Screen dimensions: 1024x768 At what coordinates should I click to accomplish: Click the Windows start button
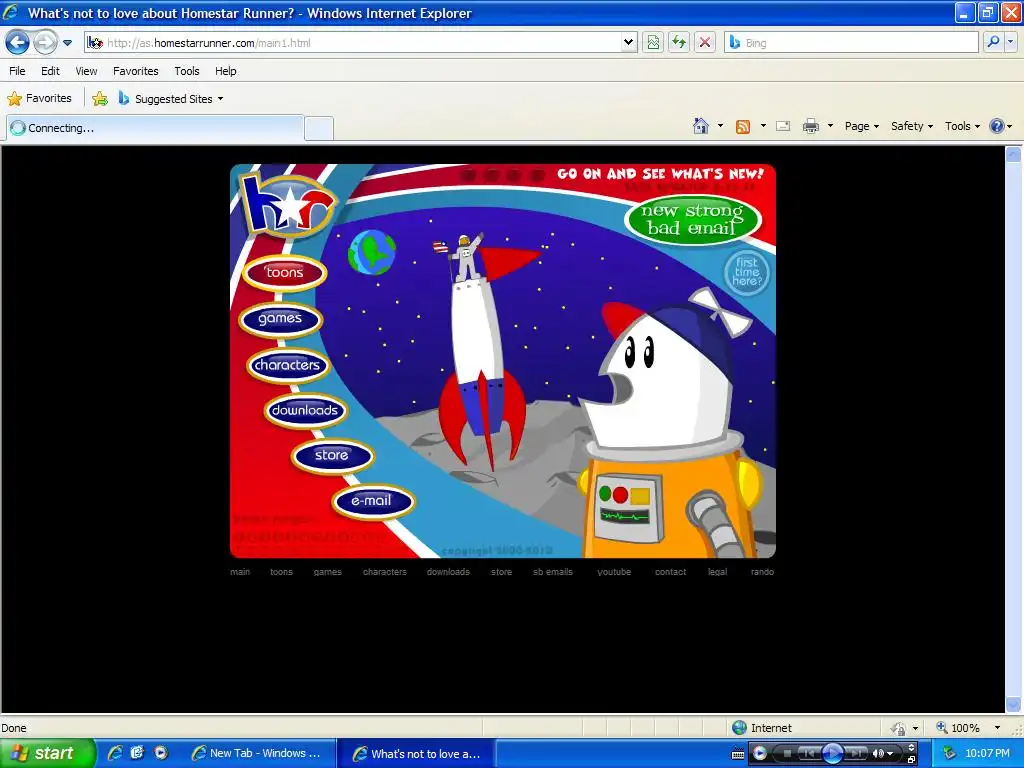click(47, 754)
